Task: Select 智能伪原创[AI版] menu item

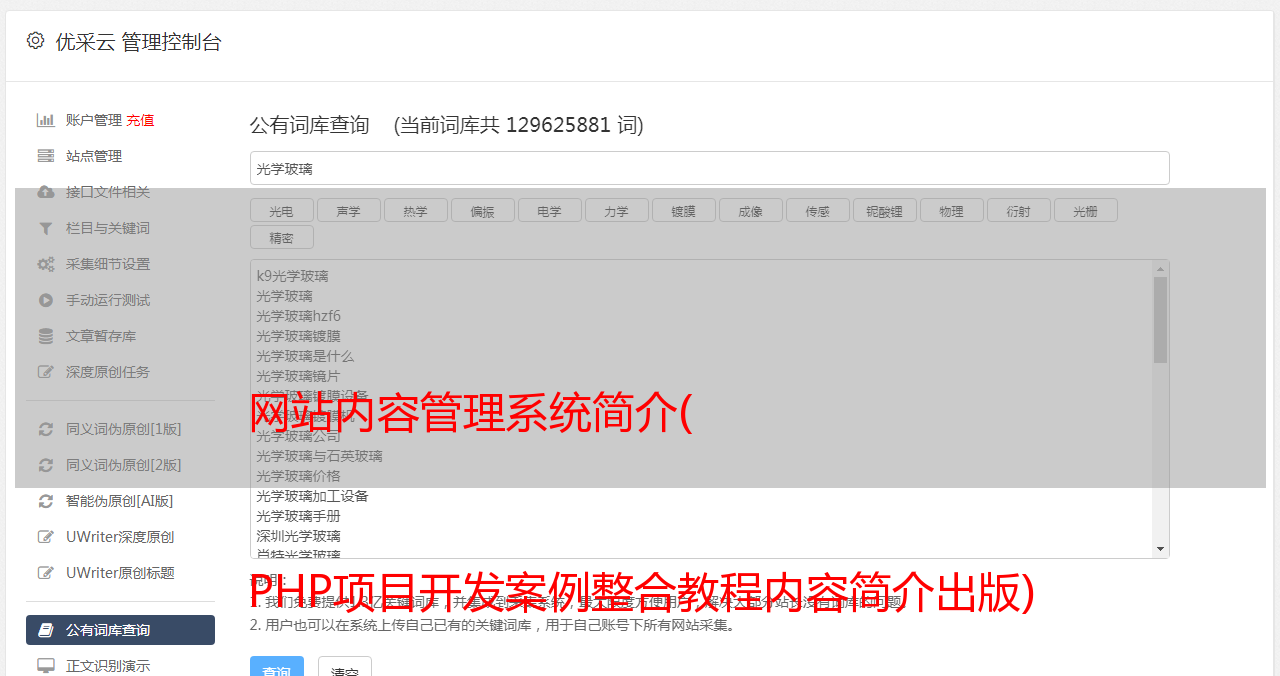Action: (120, 501)
